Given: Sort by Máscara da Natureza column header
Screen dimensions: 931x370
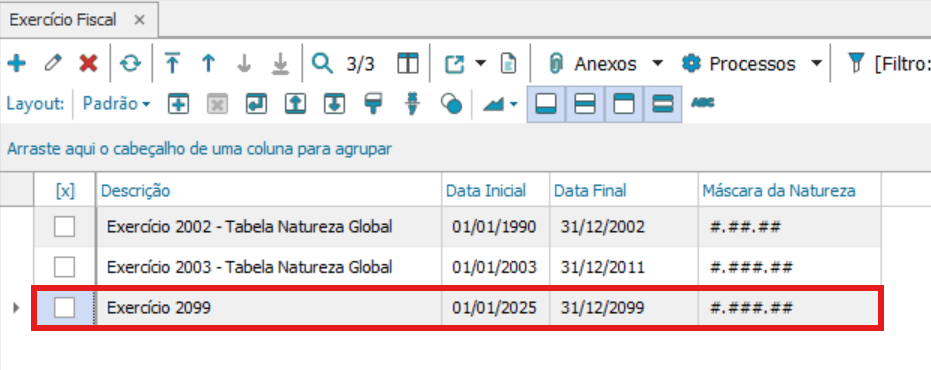Looking at the screenshot, I should pyautogui.click(x=790, y=190).
